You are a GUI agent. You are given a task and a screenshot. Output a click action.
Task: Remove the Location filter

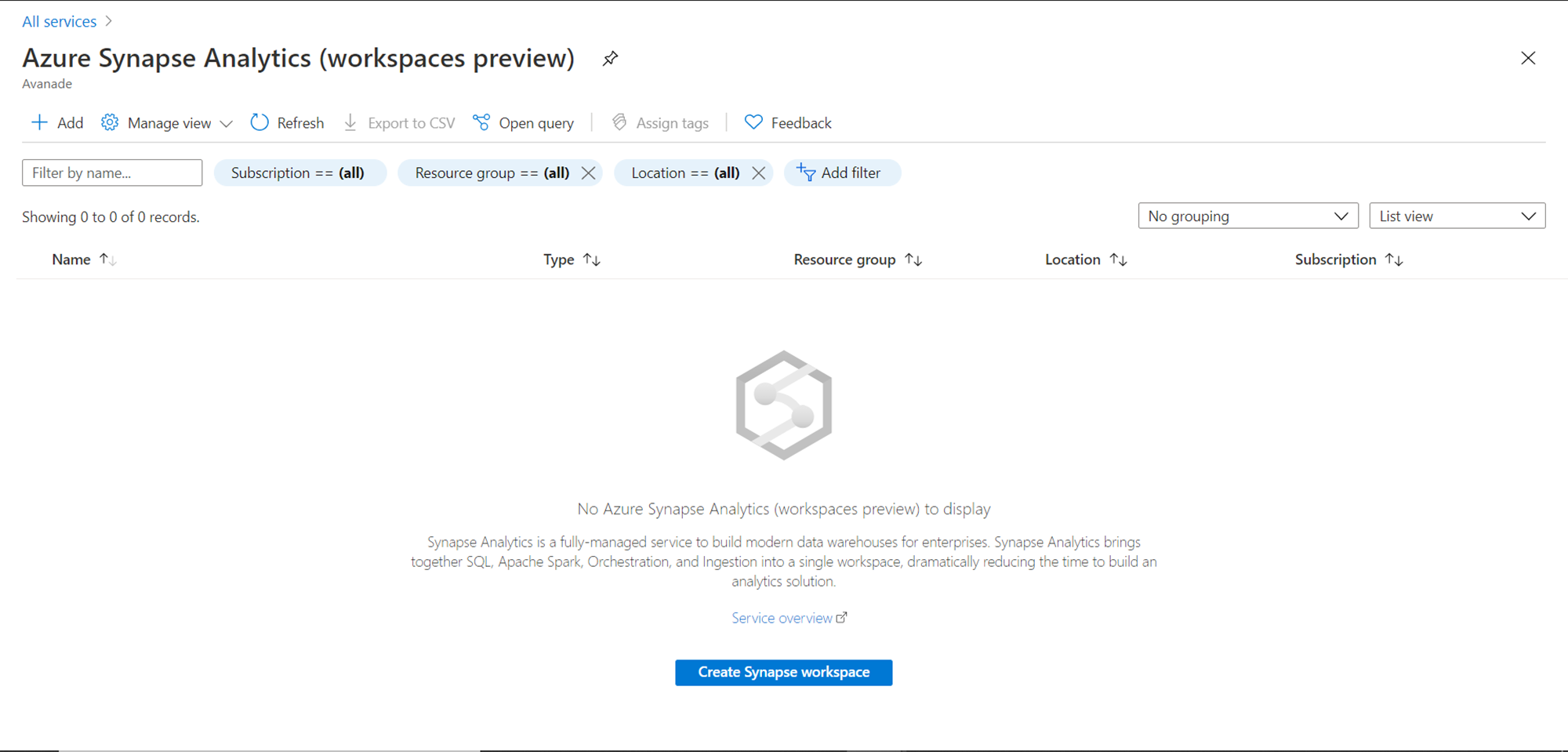758,173
